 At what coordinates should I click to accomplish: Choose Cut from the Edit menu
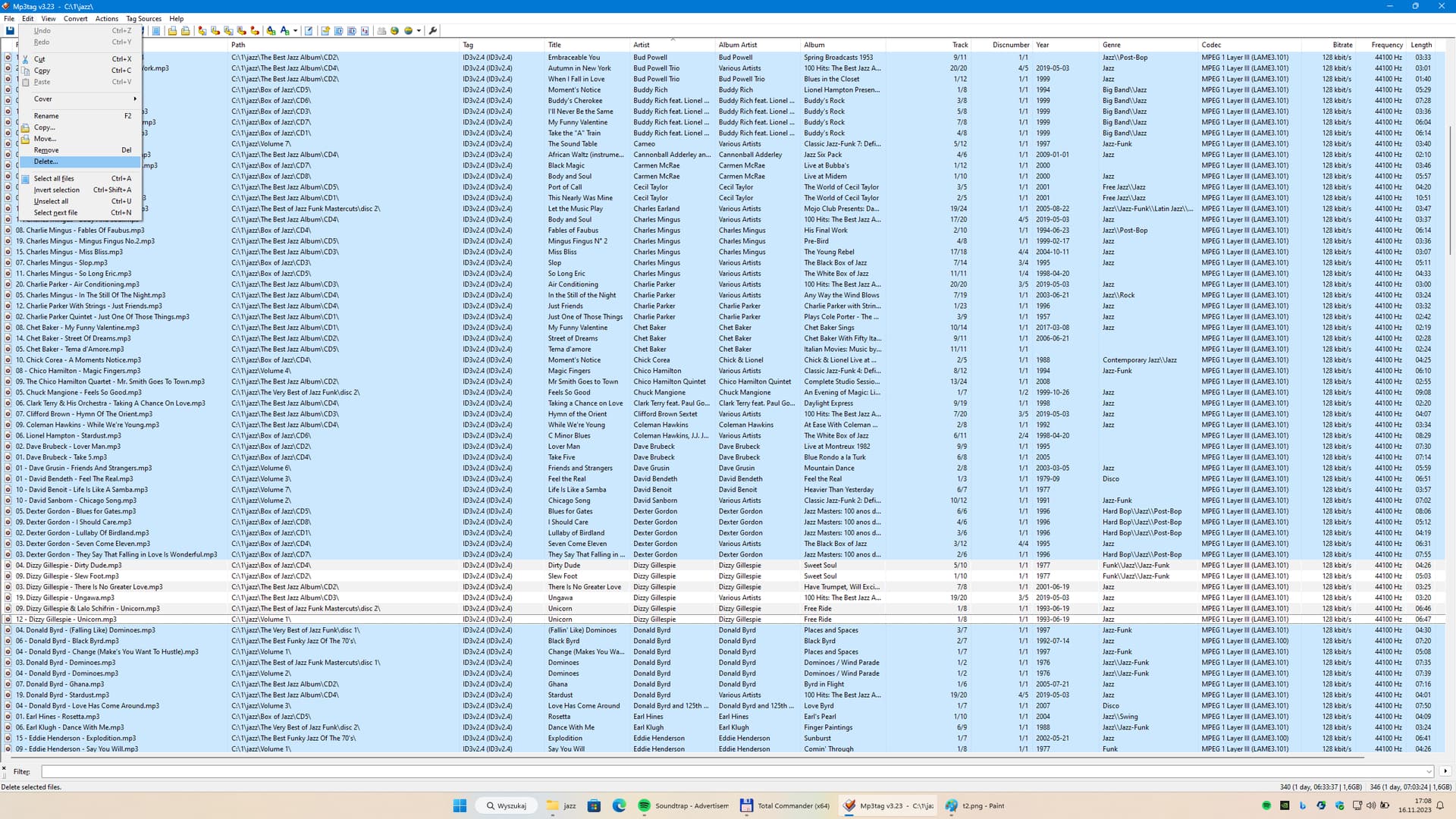pyautogui.click(x=80, y=59)
